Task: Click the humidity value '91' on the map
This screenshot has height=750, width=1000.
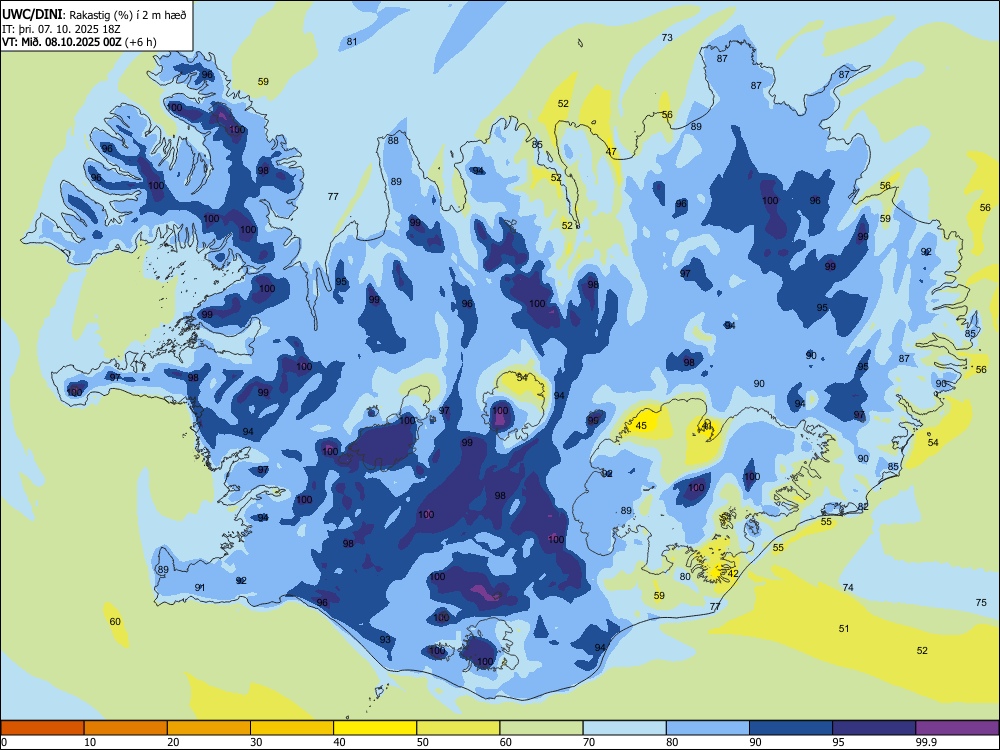Action: tap(200, 587)
